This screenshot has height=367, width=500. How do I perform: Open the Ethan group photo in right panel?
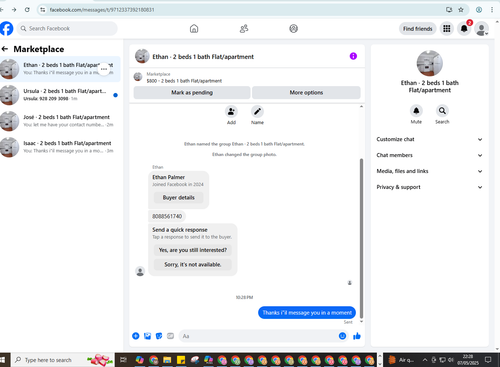pos(430,63)
